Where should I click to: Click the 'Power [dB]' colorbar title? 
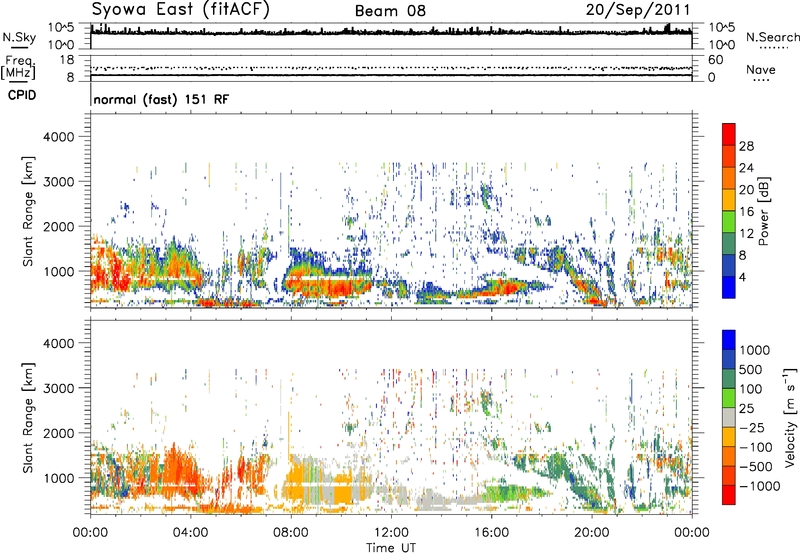pos(763,211)
